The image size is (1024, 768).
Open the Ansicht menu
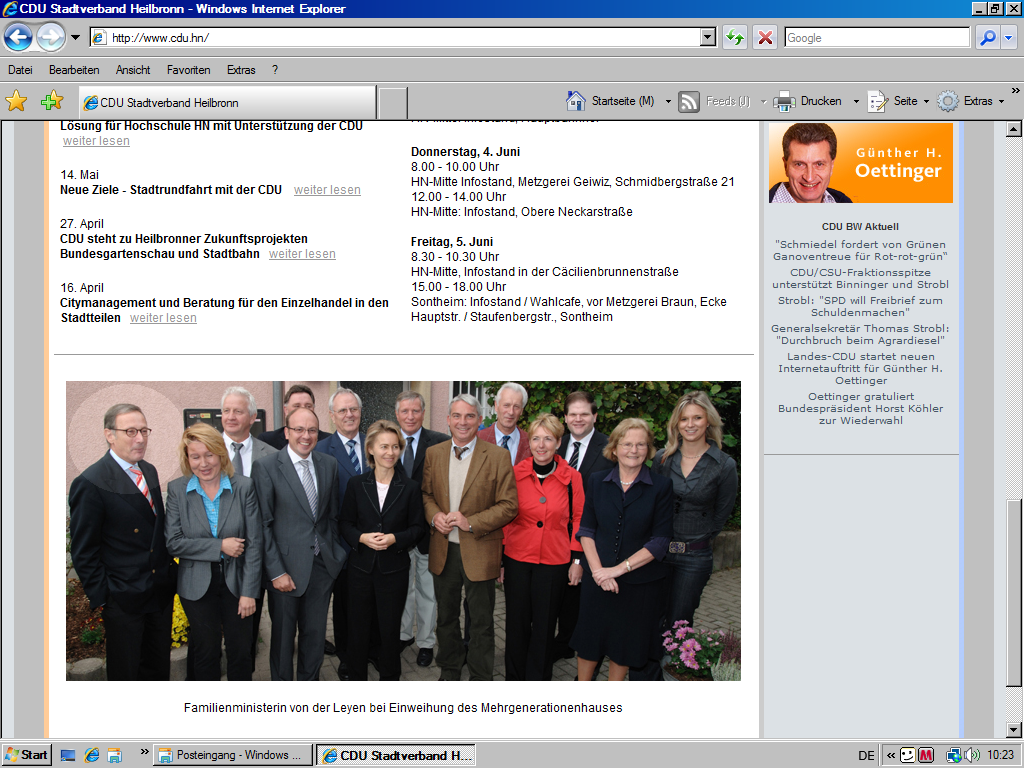[133, 70]
